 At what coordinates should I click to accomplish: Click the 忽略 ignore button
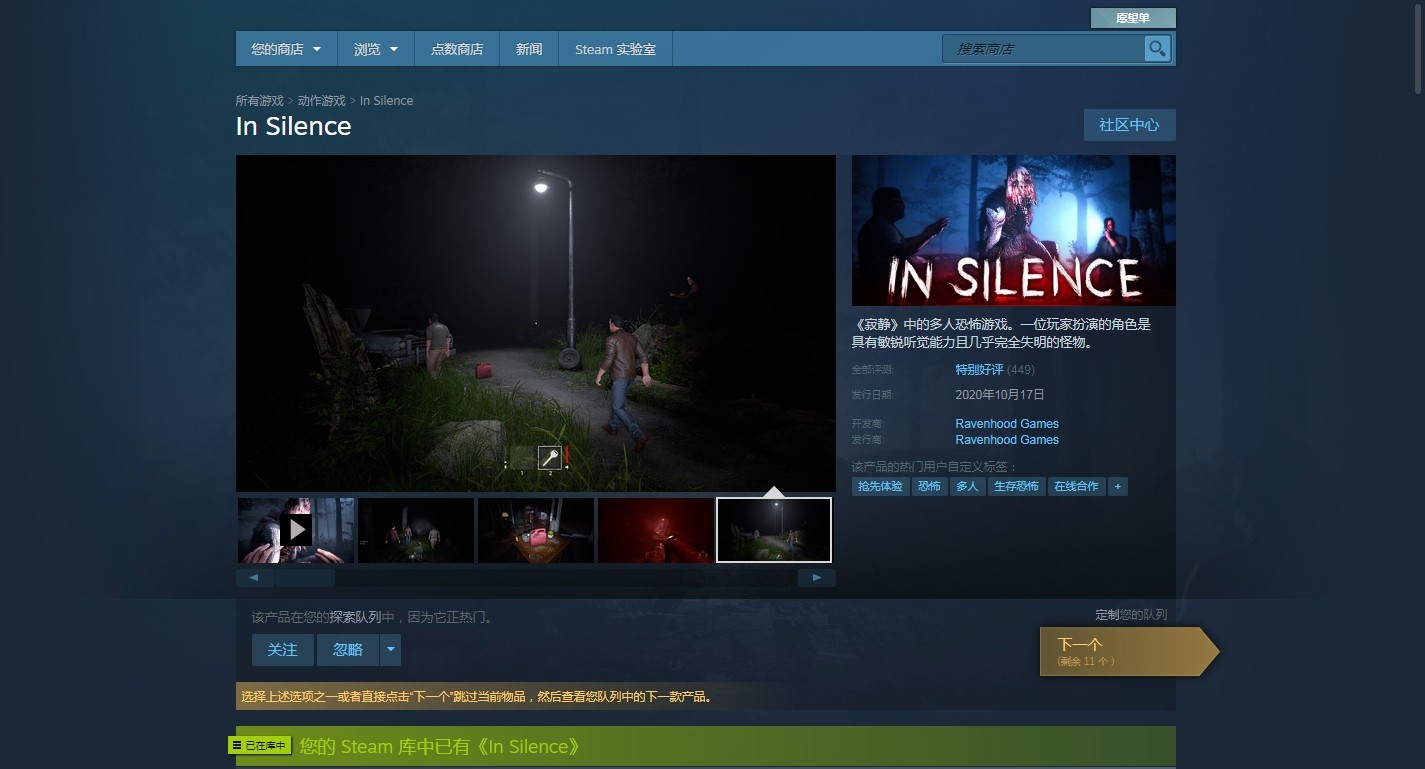click(348, 650)
